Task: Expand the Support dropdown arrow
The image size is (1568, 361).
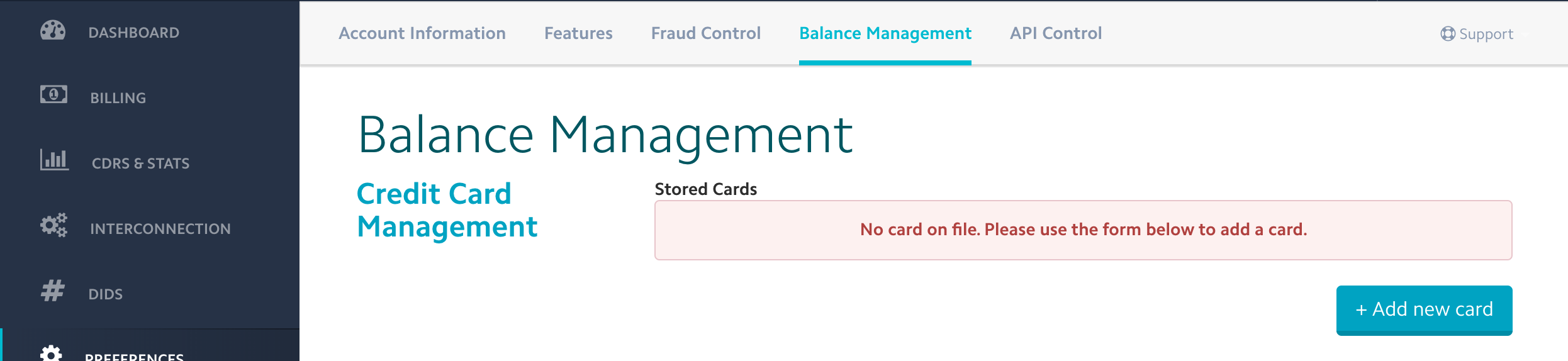Action: tap(1525, 35)
